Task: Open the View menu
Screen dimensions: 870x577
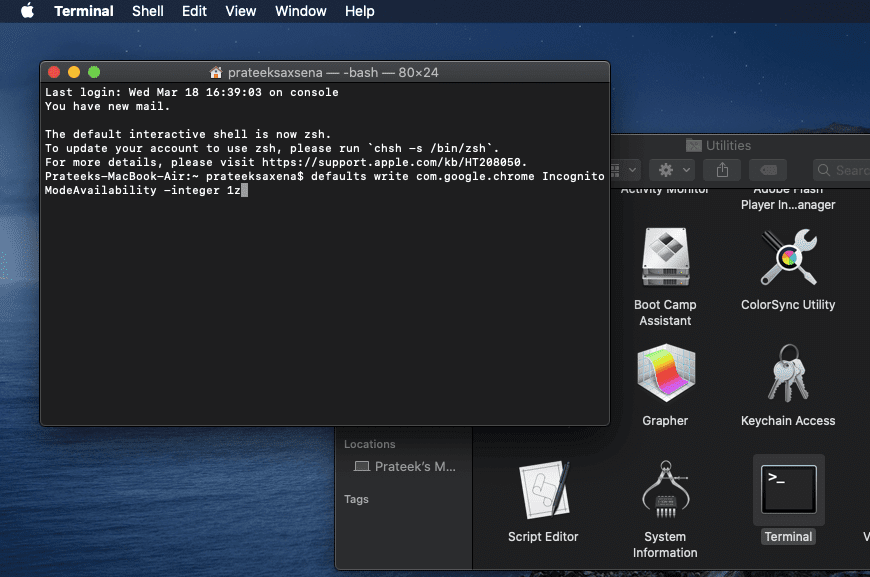Action: point(240,11)
